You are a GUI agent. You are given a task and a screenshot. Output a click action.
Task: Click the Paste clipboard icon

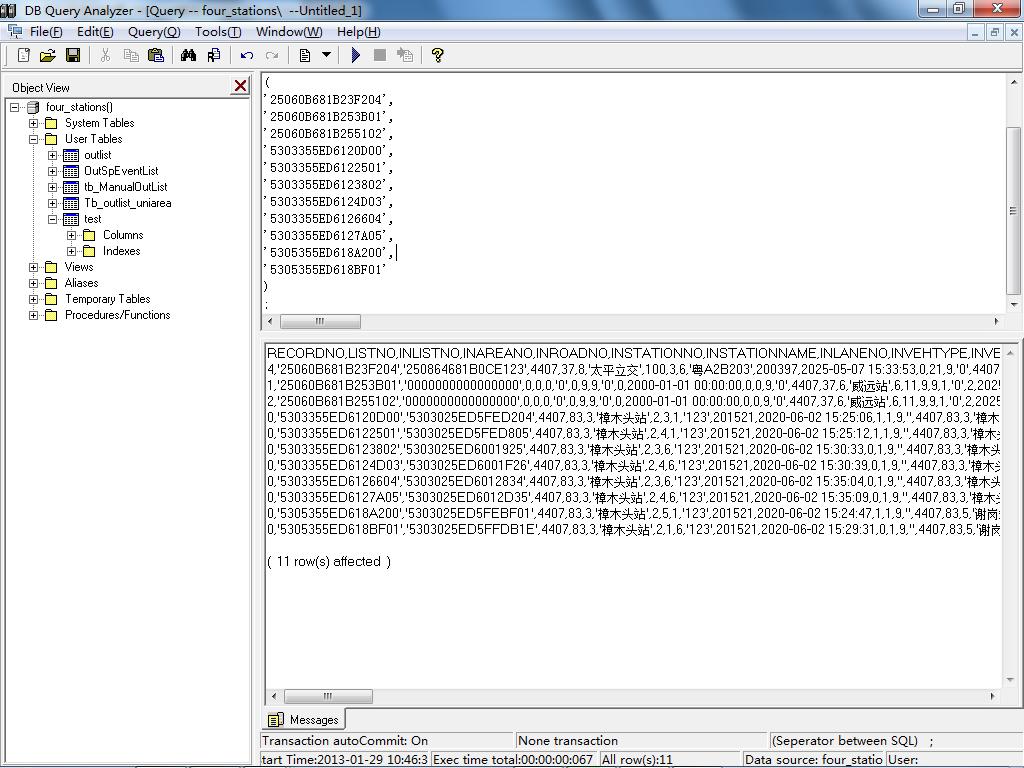155,56
